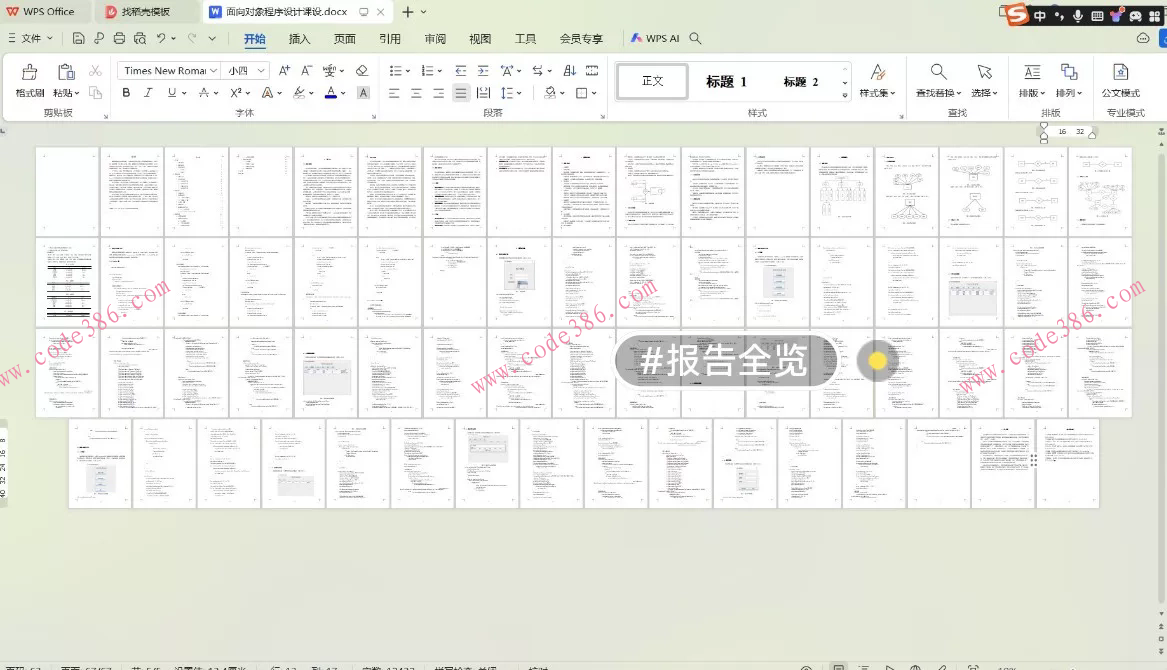Viewport: 1167px width, 670px height.
Task: Open the 审阅 review tab
Action: [x=435, y=39]
